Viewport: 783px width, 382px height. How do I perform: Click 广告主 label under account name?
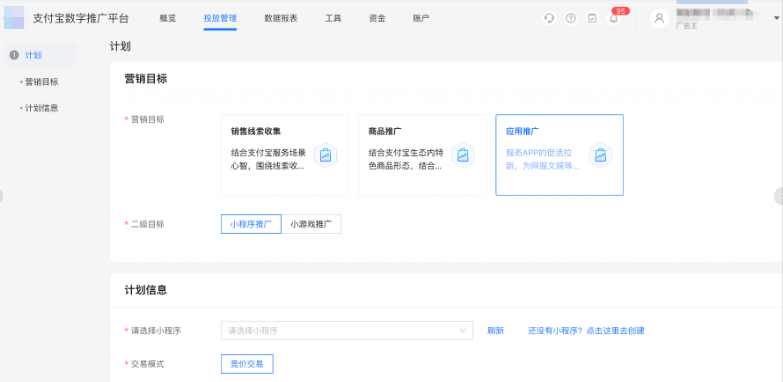coord(686,26)
